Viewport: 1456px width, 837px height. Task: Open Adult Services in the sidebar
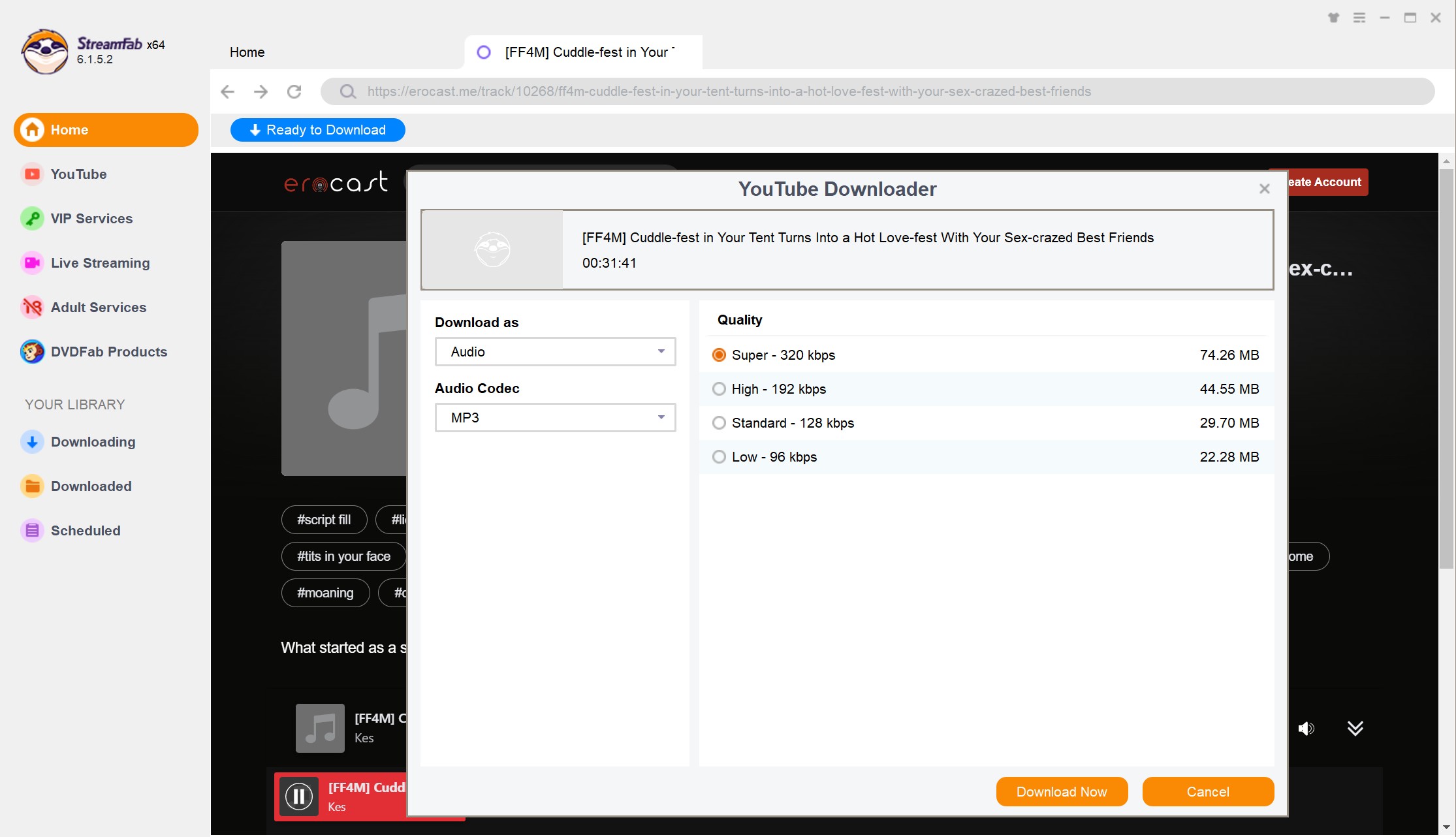tap(99, 308)
